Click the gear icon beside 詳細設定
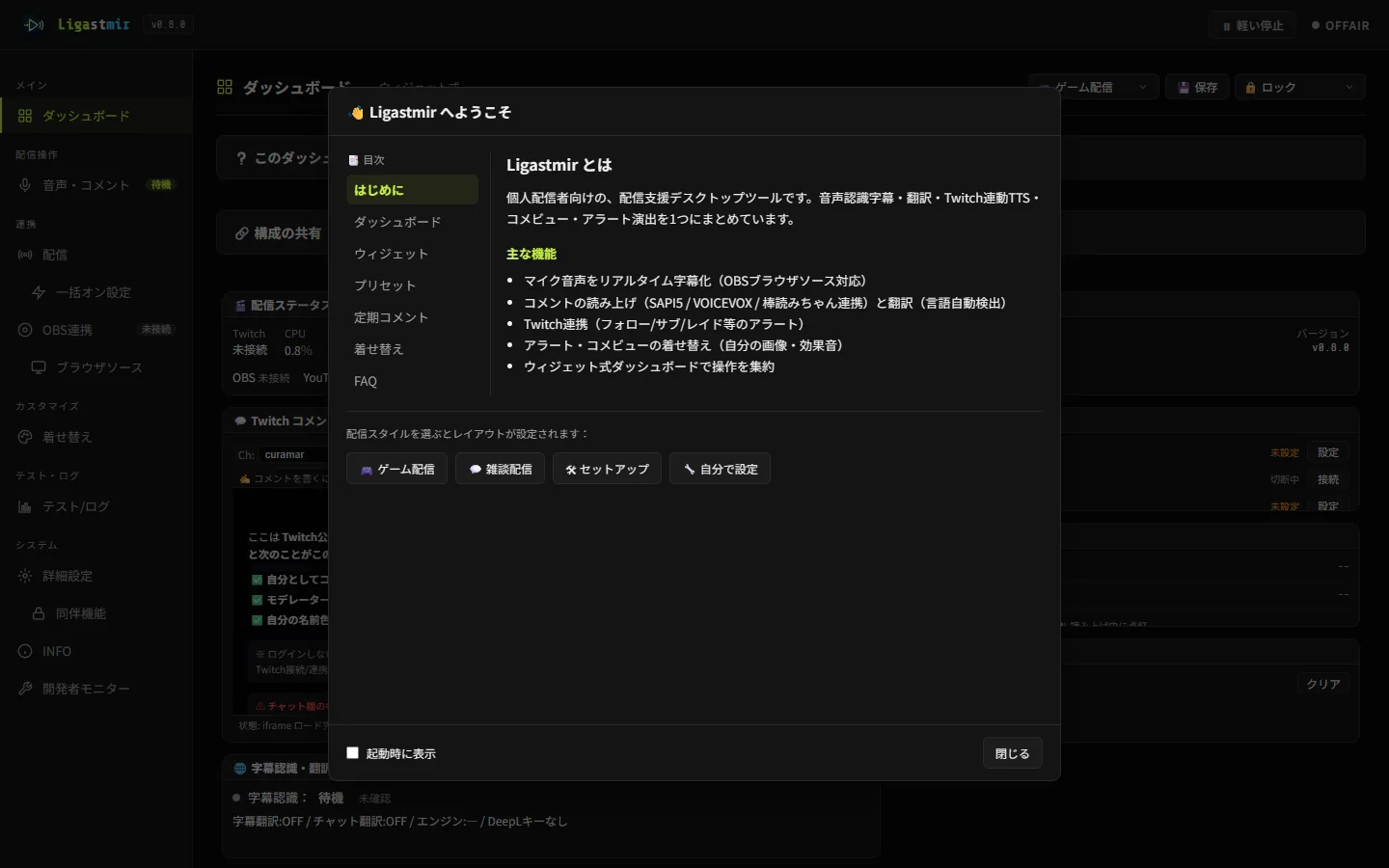Image resolution: width=1389 pixels, height=868 pixels. tap(25, 576)
